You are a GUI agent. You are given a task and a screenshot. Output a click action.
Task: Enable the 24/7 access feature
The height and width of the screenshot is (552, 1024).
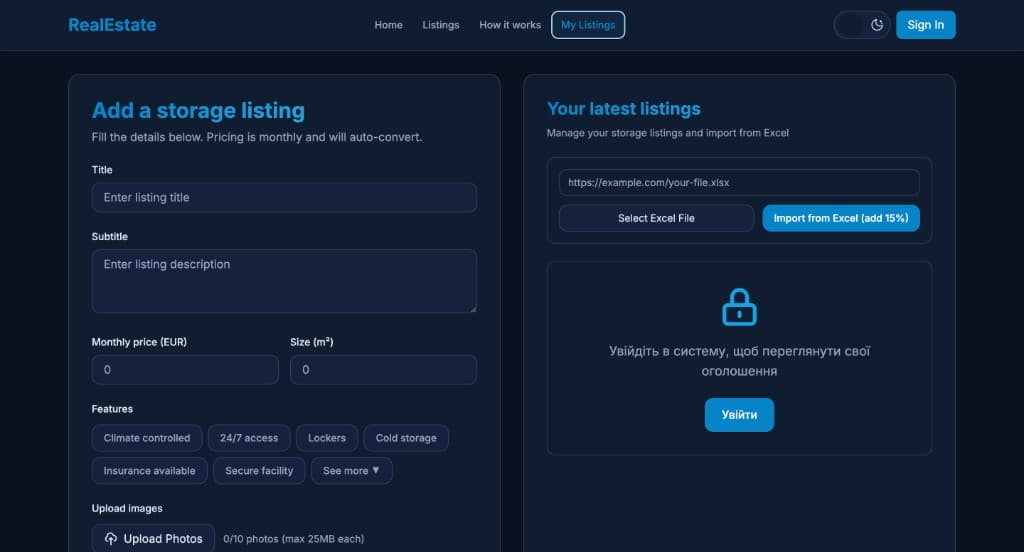pos(249,438)
